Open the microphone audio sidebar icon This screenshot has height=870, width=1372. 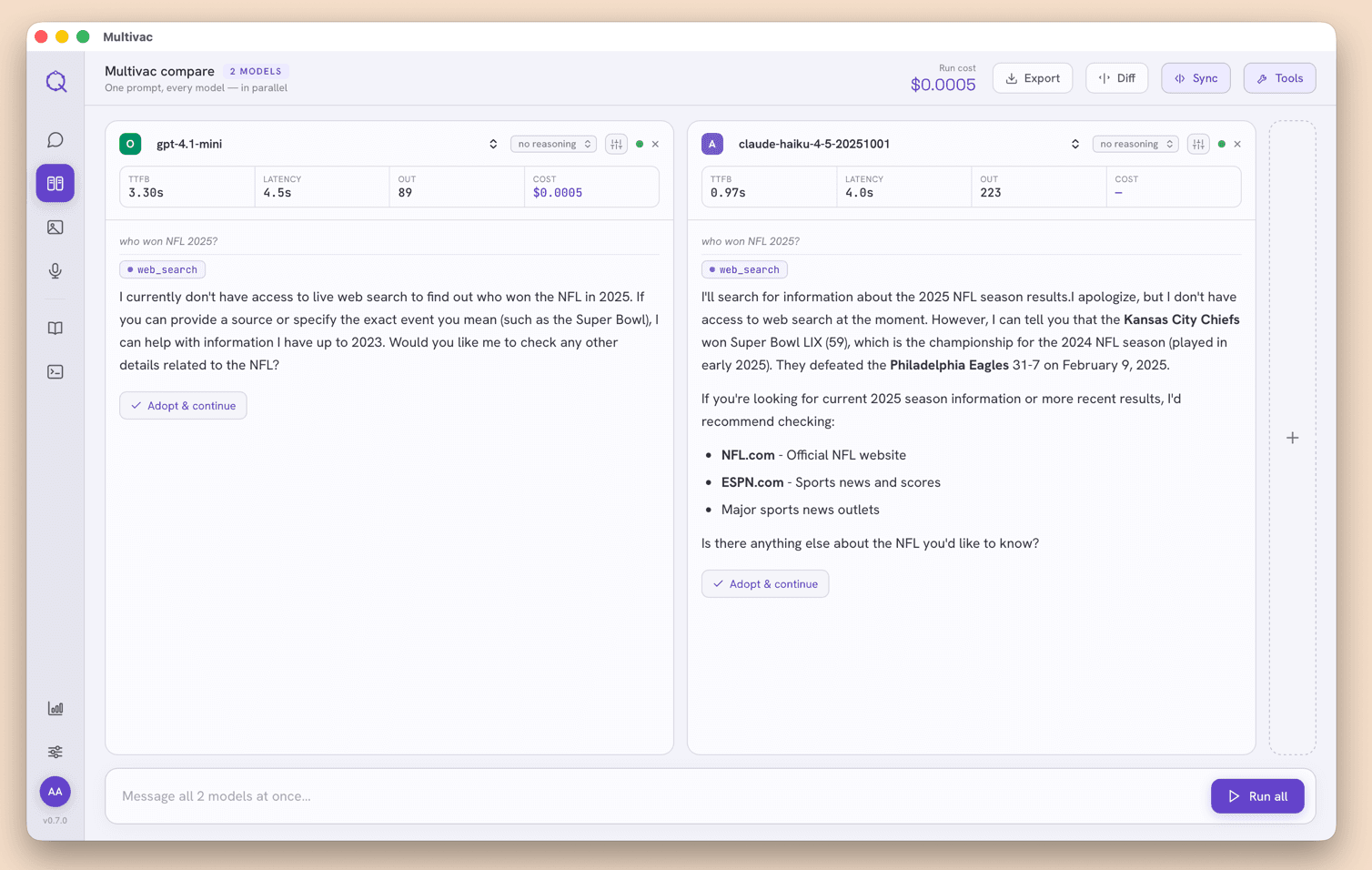(55, 271)
